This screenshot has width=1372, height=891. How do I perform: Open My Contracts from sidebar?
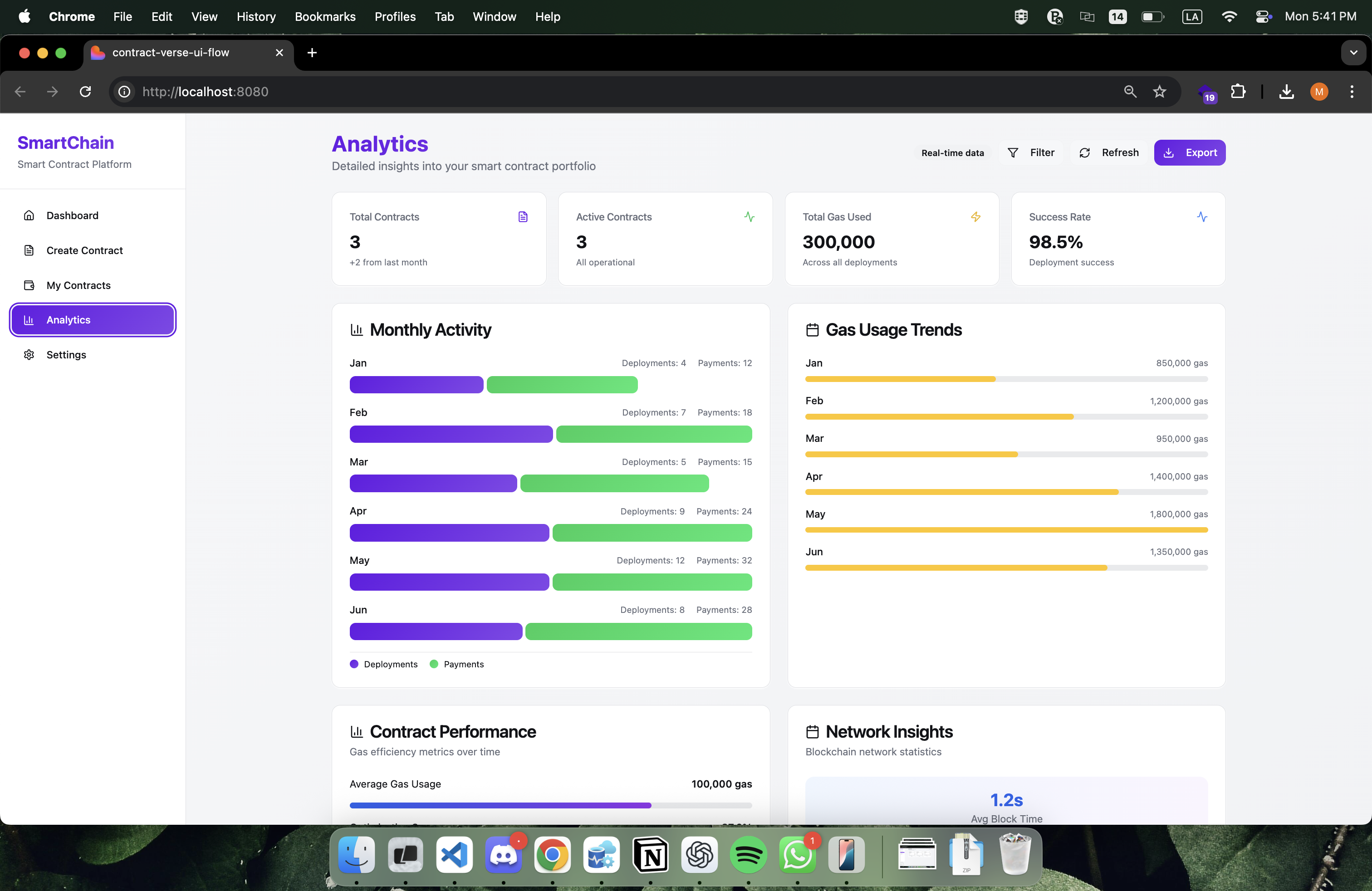(x=78, y=285)
